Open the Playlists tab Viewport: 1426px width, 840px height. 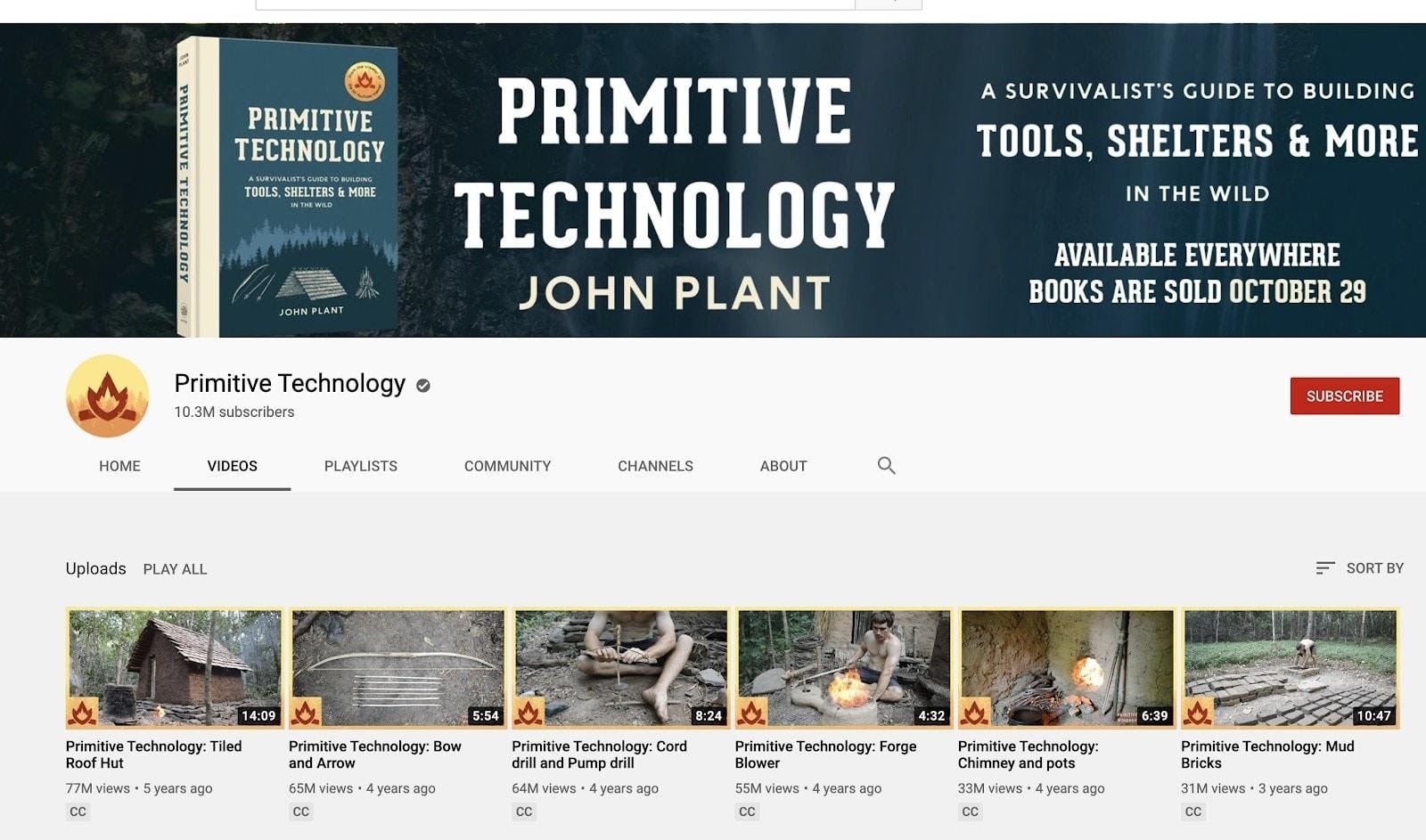pos(360,466)
